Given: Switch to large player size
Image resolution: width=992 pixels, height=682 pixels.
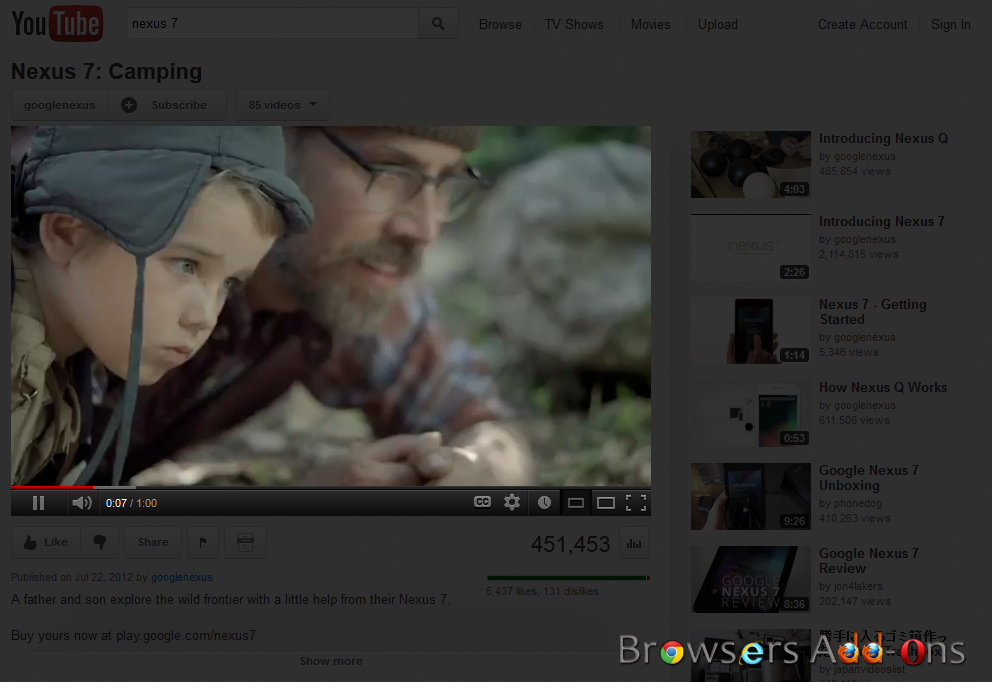Looking at the screenshot, I should pos(606,503).
